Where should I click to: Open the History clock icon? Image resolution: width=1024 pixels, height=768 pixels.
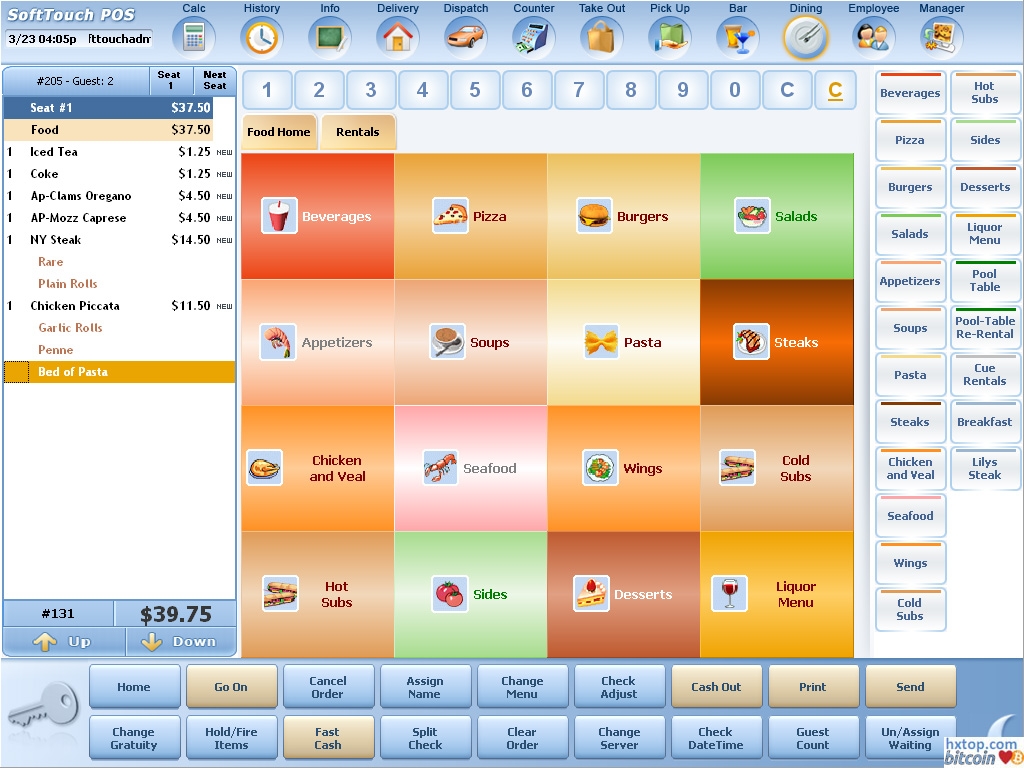[x=262, y=38]
